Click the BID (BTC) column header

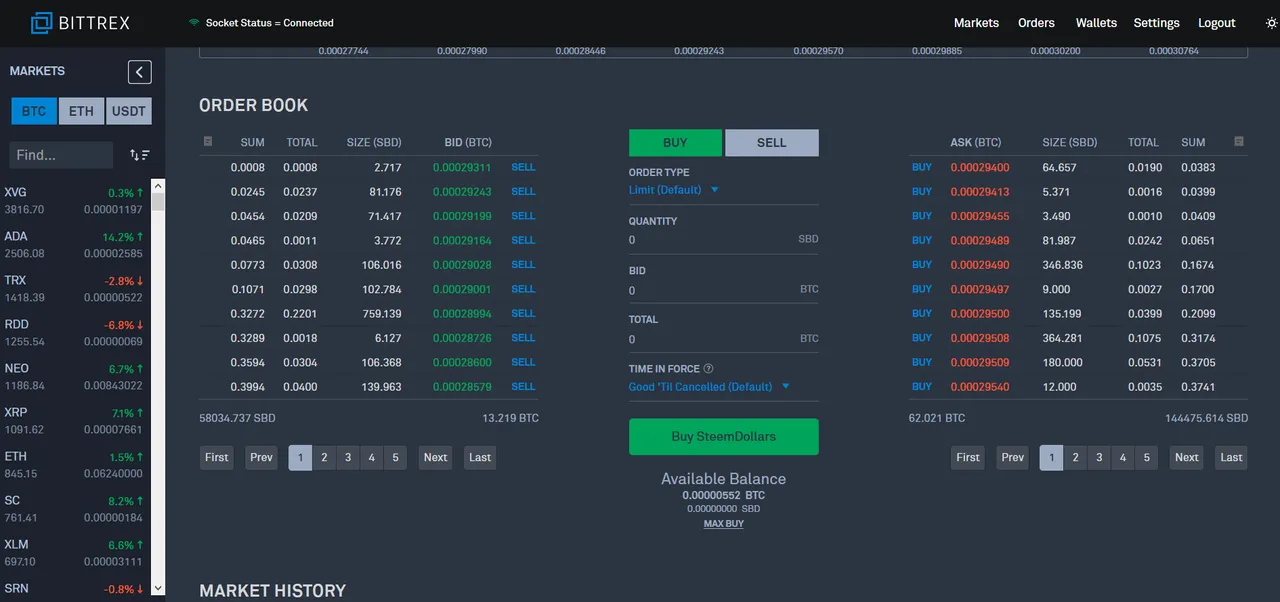pyautogui.click(x=468, y=143)
